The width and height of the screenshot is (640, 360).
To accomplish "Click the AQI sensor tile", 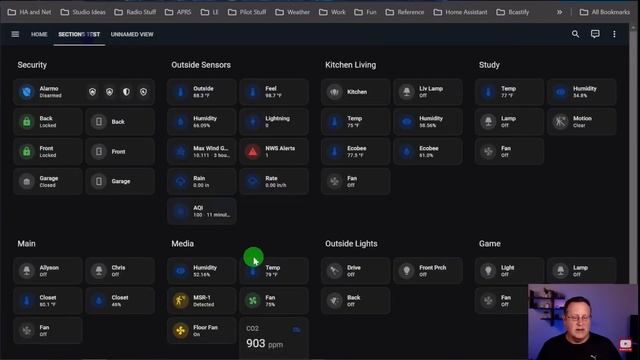I will click(202, 211).
